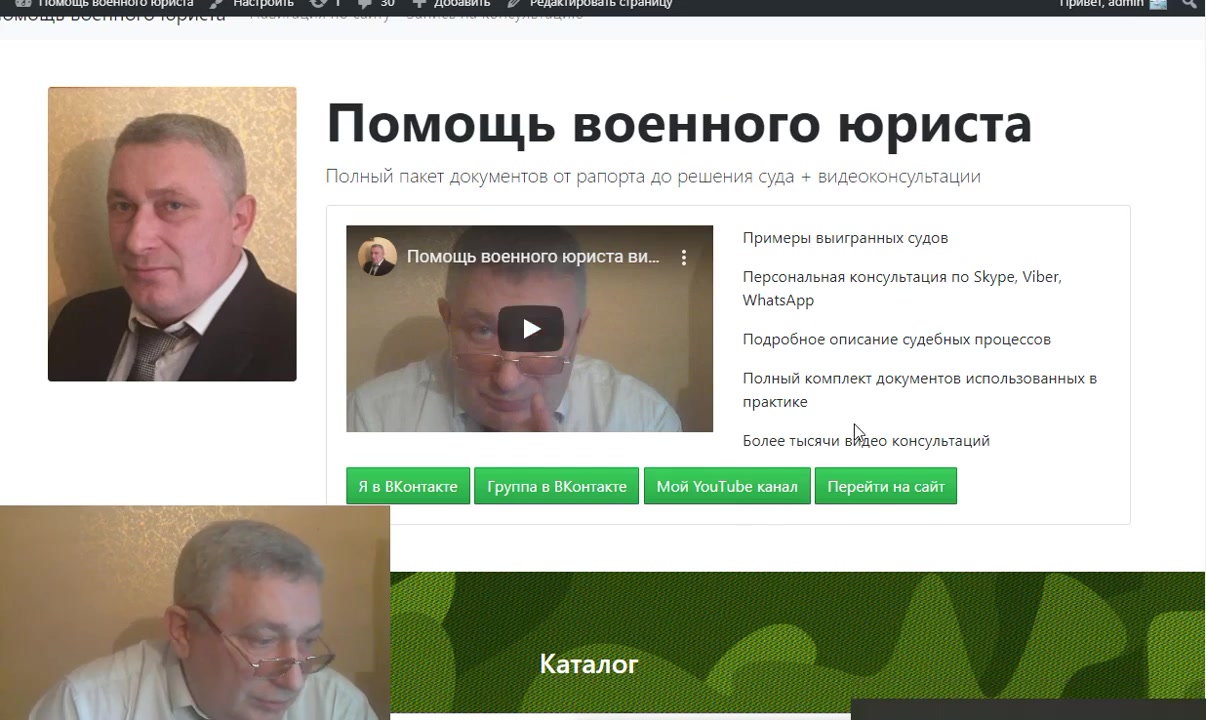Select the text "Примеры выигранных судов"
The height and width of the screenshot is (720, 1206).
click(845, 238)
